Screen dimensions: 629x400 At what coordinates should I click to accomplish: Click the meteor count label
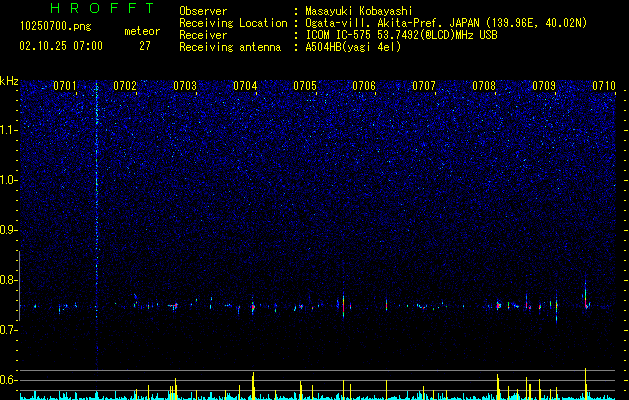point(142,31)
